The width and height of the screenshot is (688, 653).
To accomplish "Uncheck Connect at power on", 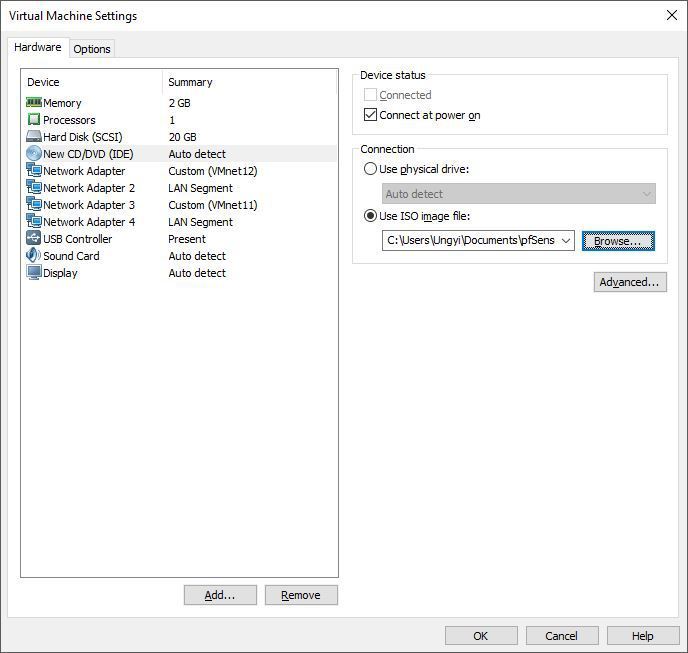I will pyautogui.click(x=370, y=115).
